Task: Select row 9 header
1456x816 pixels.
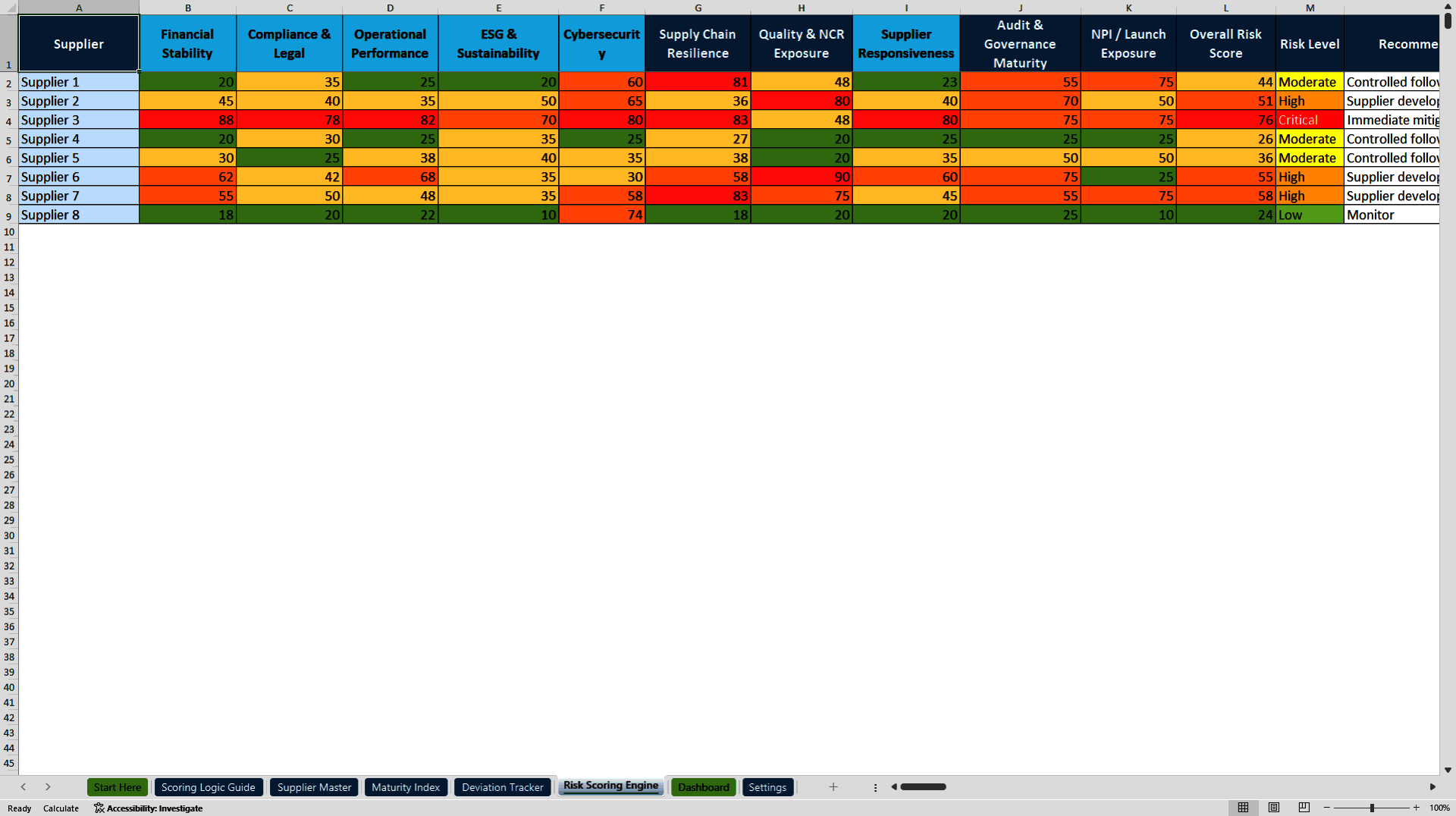Action: [x=9, y=215]
